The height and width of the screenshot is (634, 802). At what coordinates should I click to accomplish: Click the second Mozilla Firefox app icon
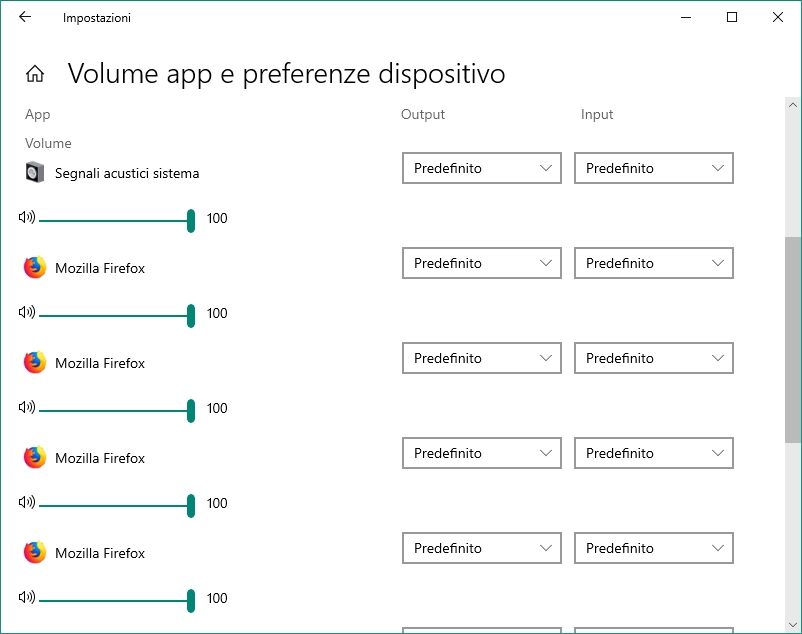click(x=35, y=363)
